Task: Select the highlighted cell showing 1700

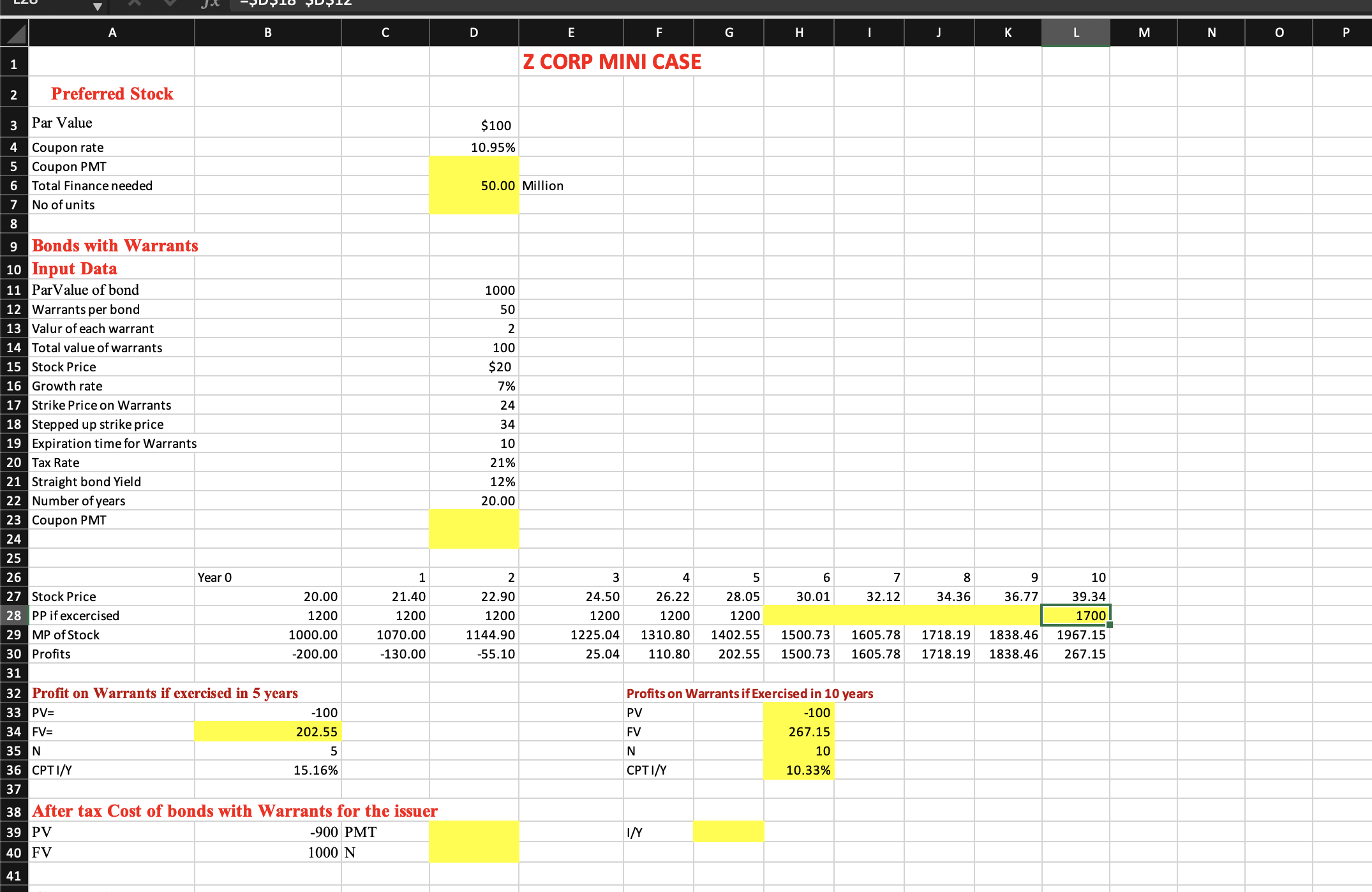Action: (x=1076, y=615)
